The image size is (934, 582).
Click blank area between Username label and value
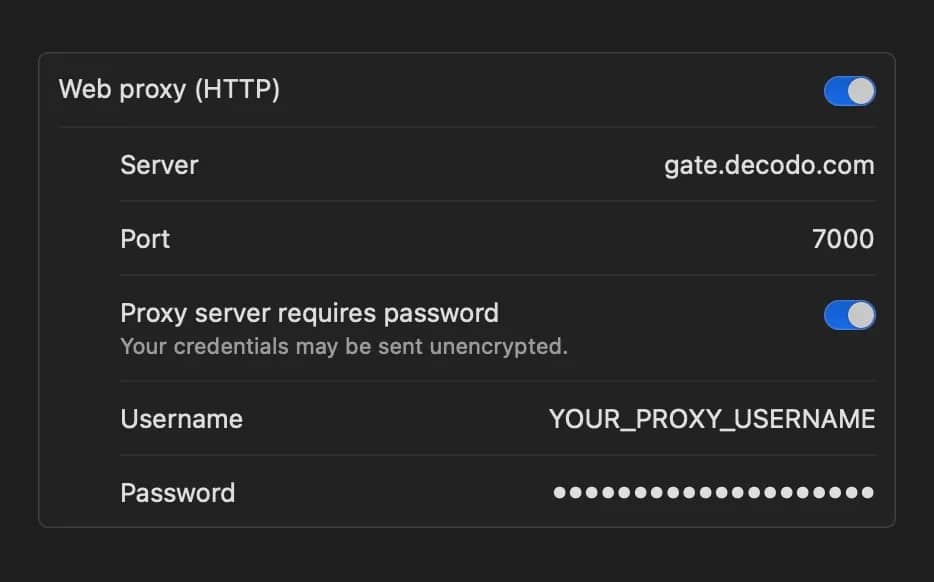(x=395, y=419)
